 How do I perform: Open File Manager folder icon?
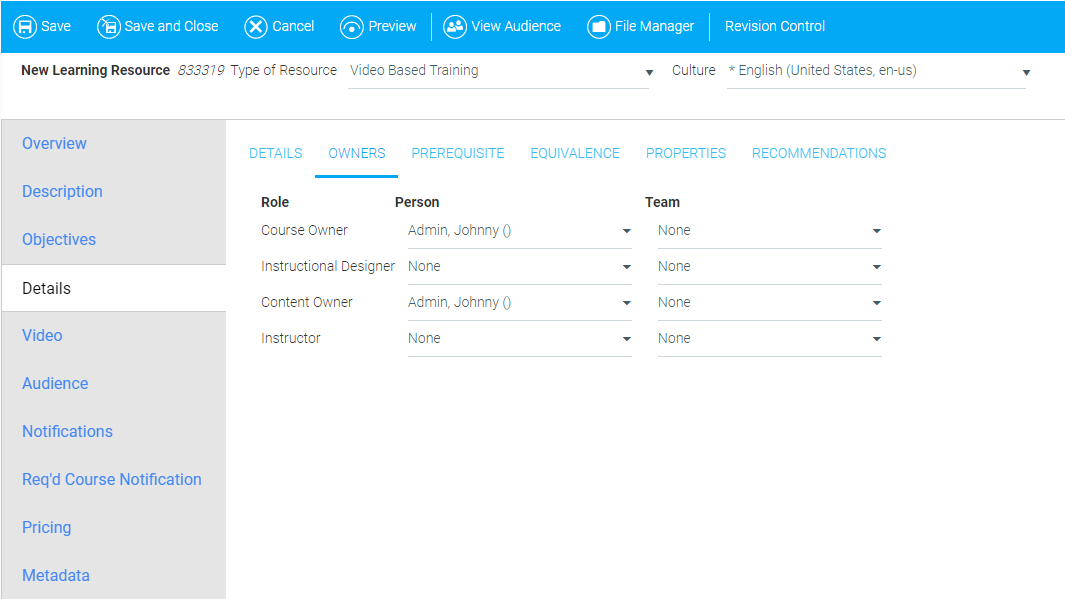(x=599, y=27)
